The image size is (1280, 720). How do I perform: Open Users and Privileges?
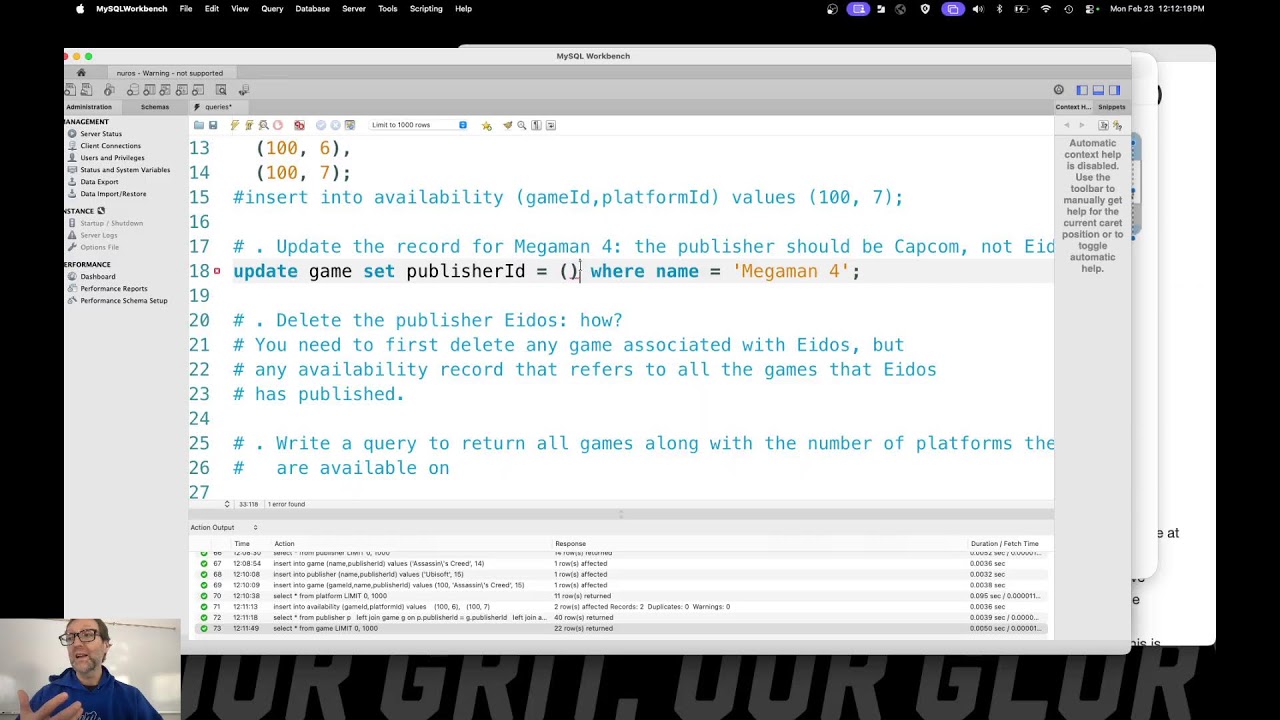point(112,158)
